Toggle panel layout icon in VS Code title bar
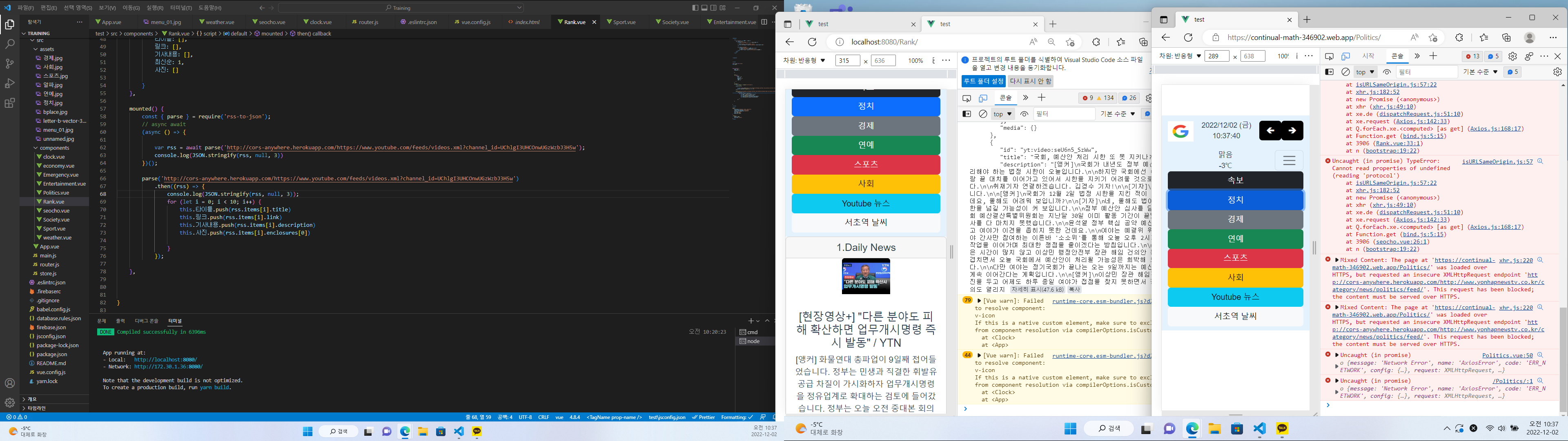The height and width of the screenshot is (441, 1568). 704,8
